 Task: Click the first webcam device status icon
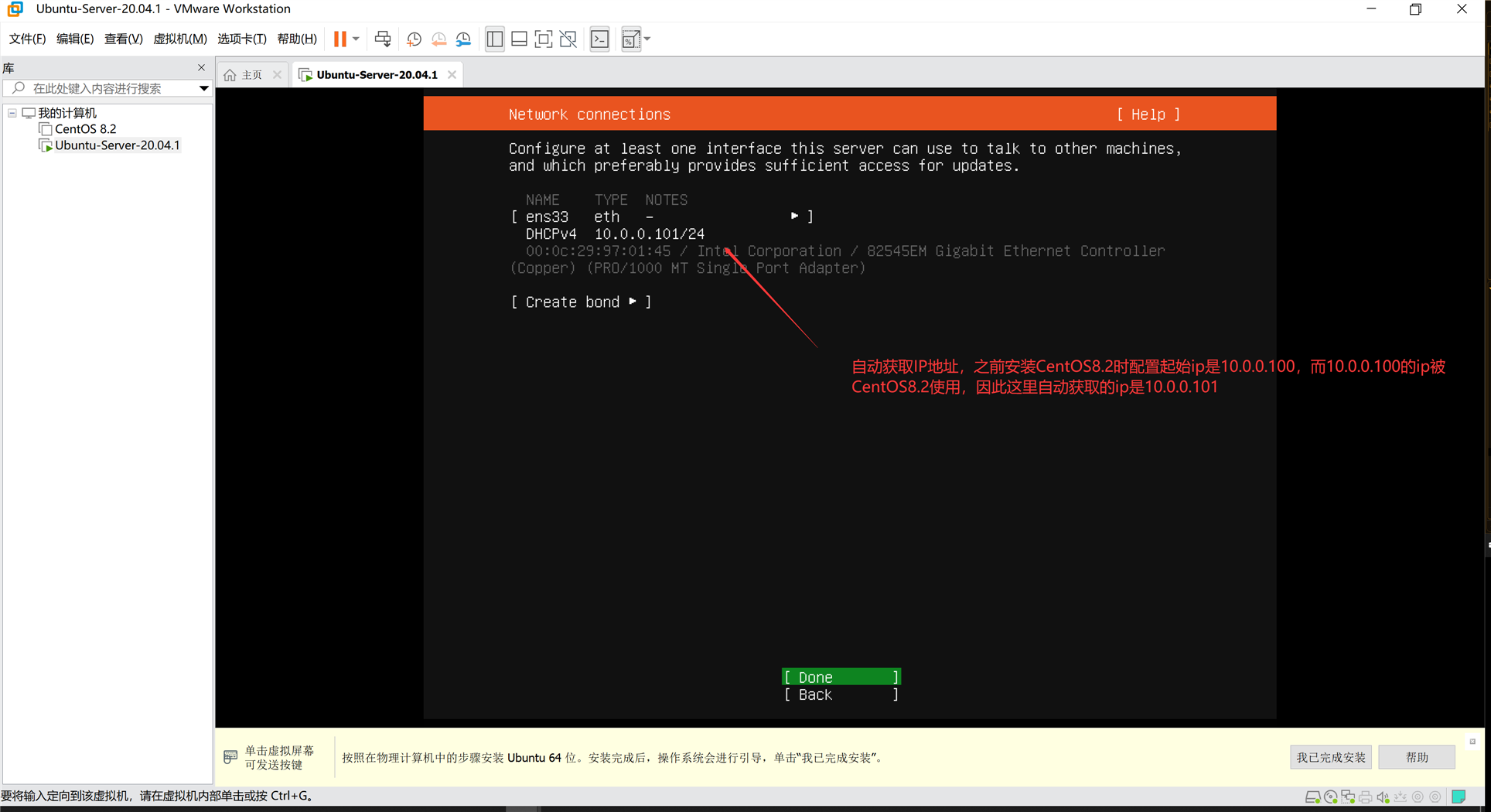click(1418, 797)
